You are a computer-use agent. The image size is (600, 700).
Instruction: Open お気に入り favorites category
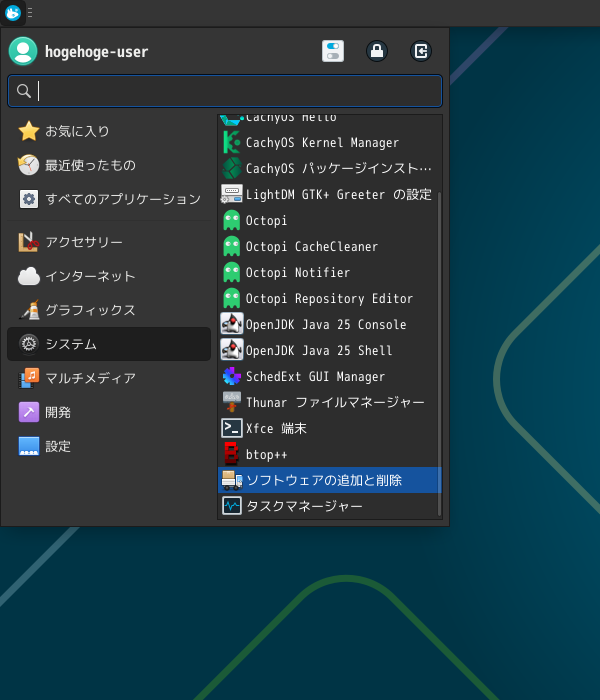pyautogui.click(x=109, y=131)
